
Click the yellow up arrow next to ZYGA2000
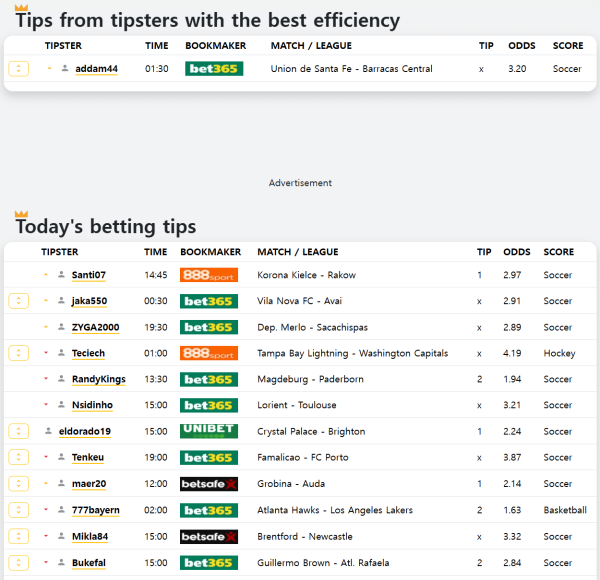pos(46,327)
